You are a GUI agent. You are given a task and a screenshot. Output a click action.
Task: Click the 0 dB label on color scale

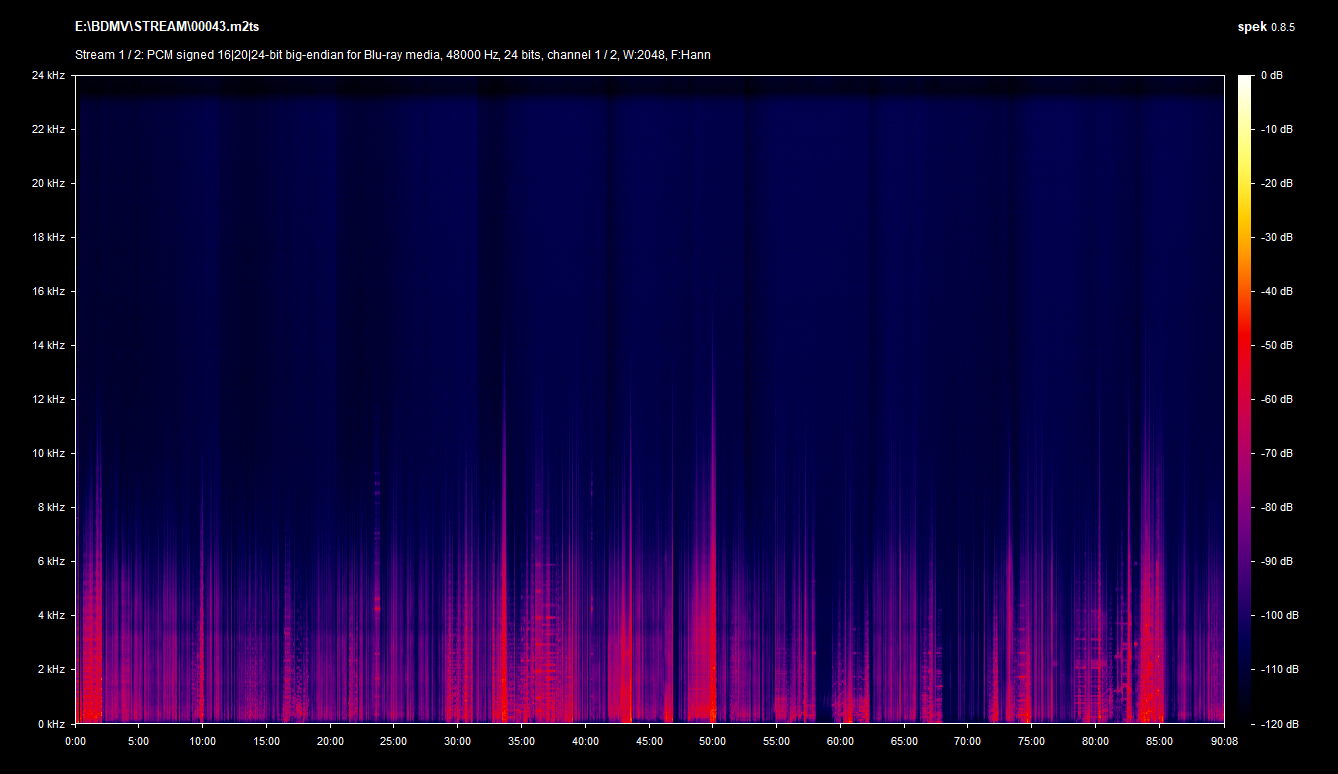[1271, 76]
